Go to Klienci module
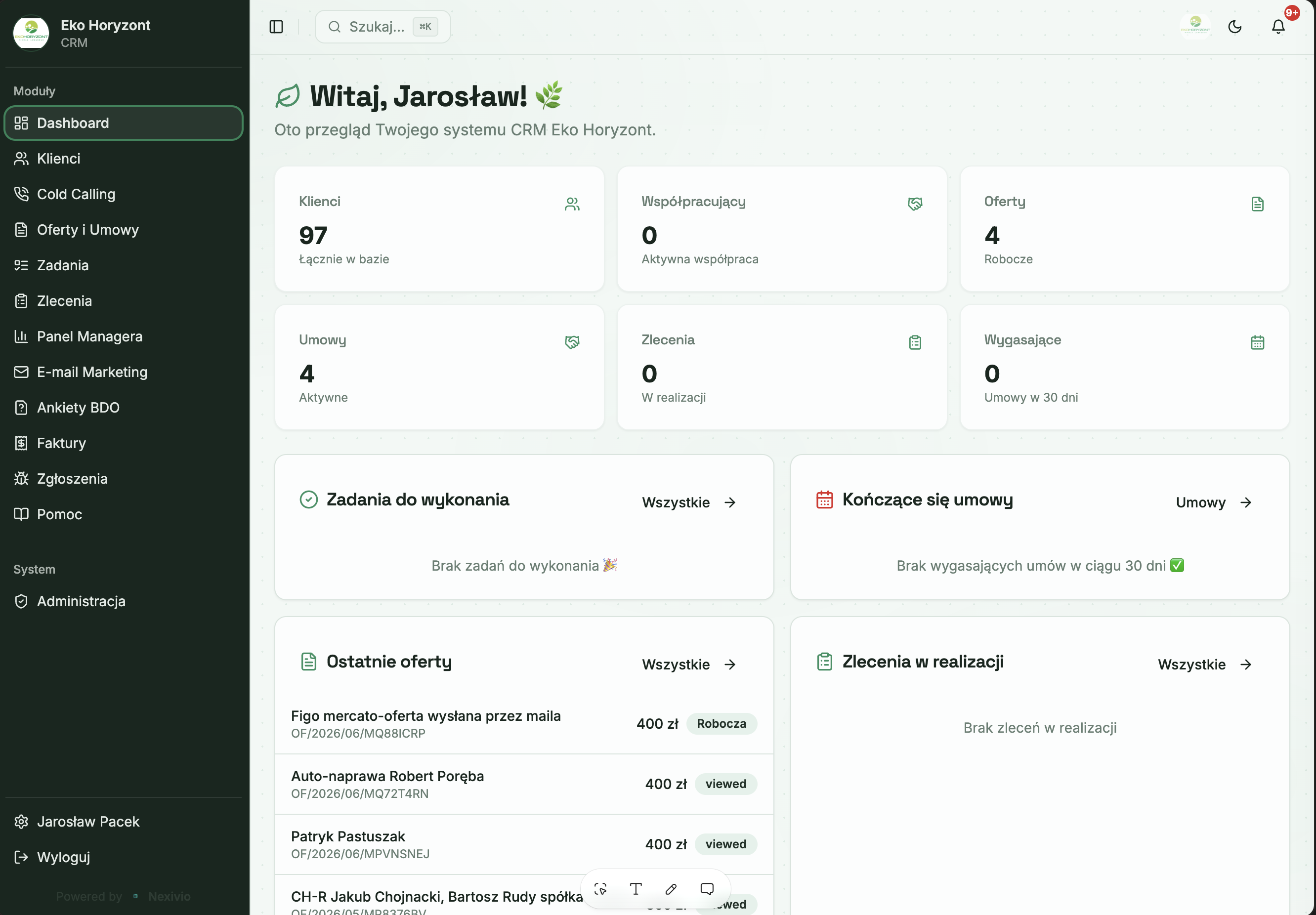The height and width of the screenshot is (915, 1316). coord(123,159)
